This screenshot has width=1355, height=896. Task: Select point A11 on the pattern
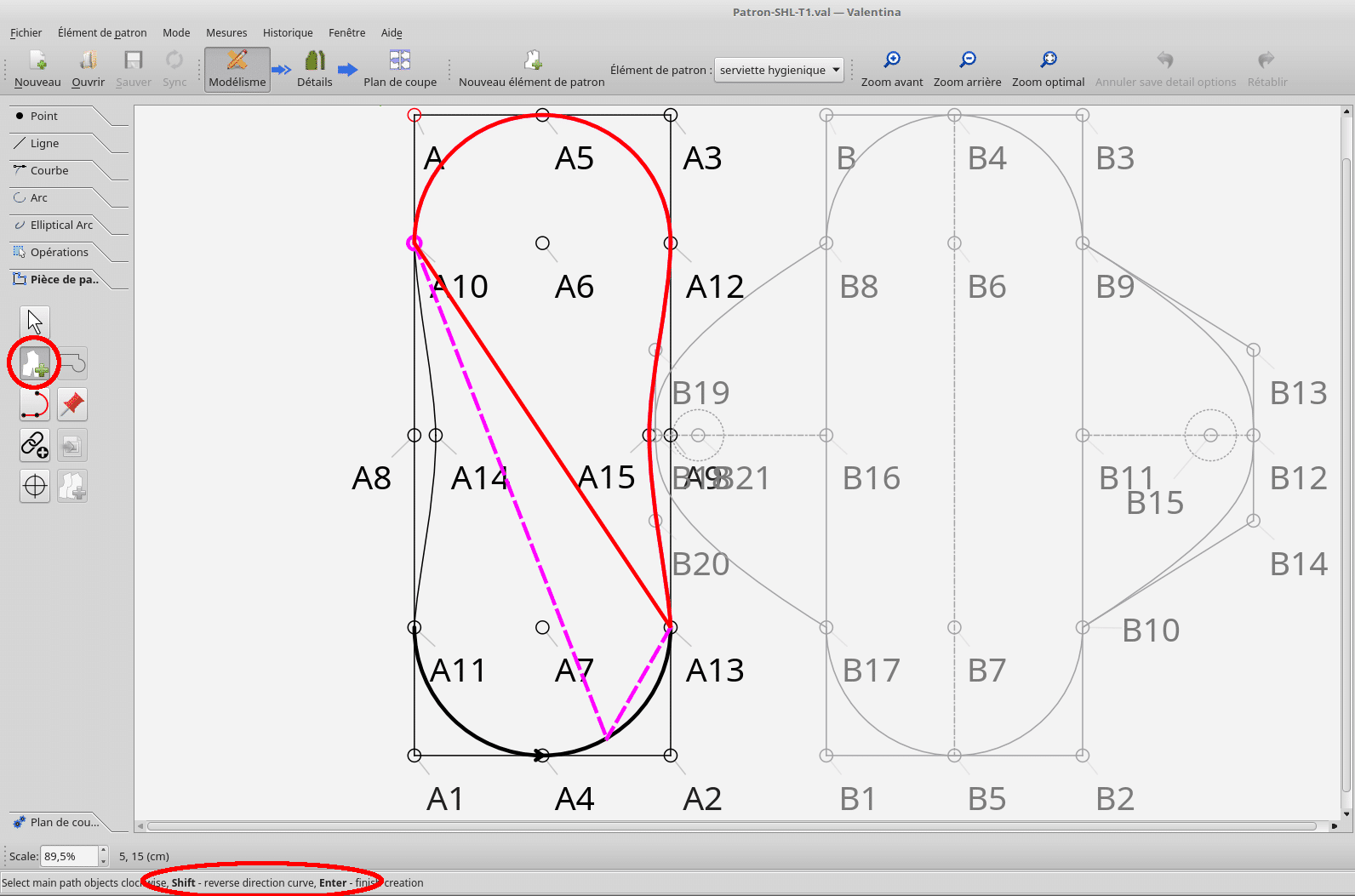point(415,627)
